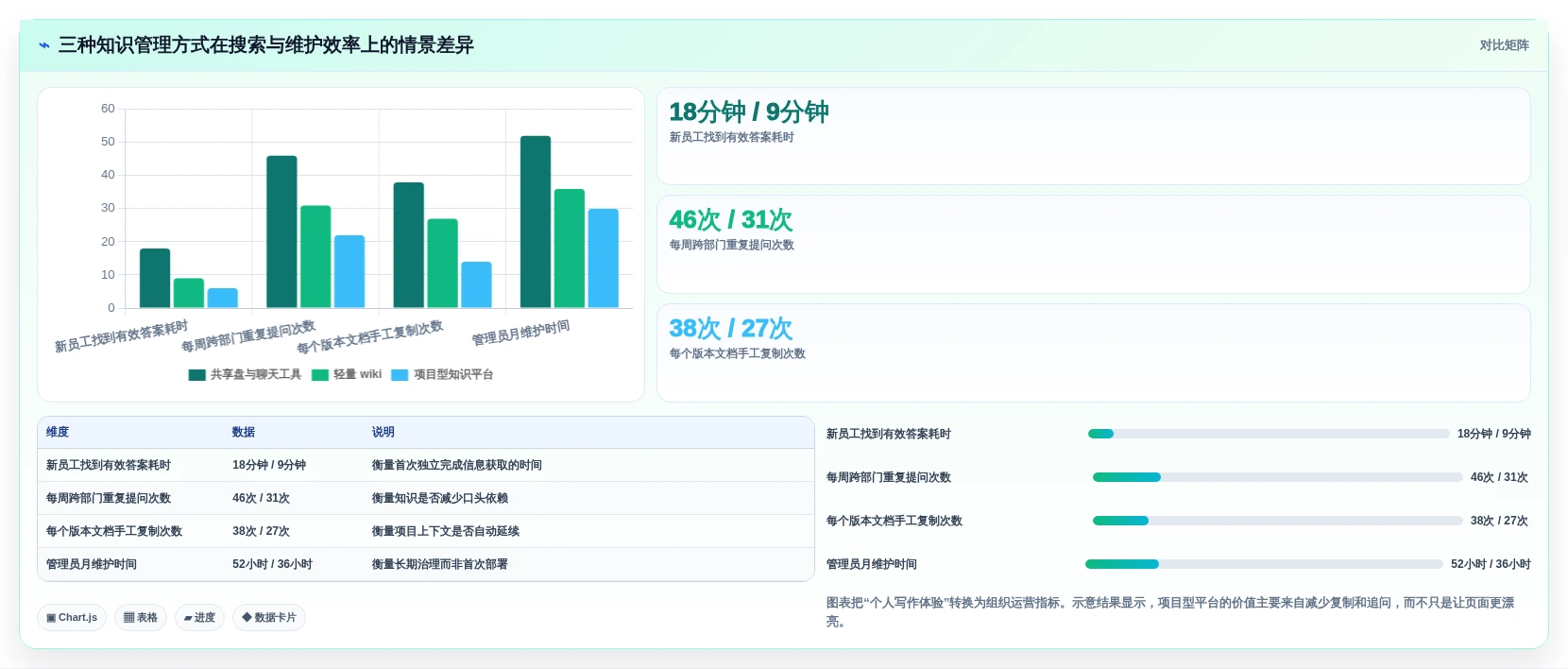Toggle 项目型知识平台 legend entry
This screenshot has height=669, width=1568.
pos(442,374)
